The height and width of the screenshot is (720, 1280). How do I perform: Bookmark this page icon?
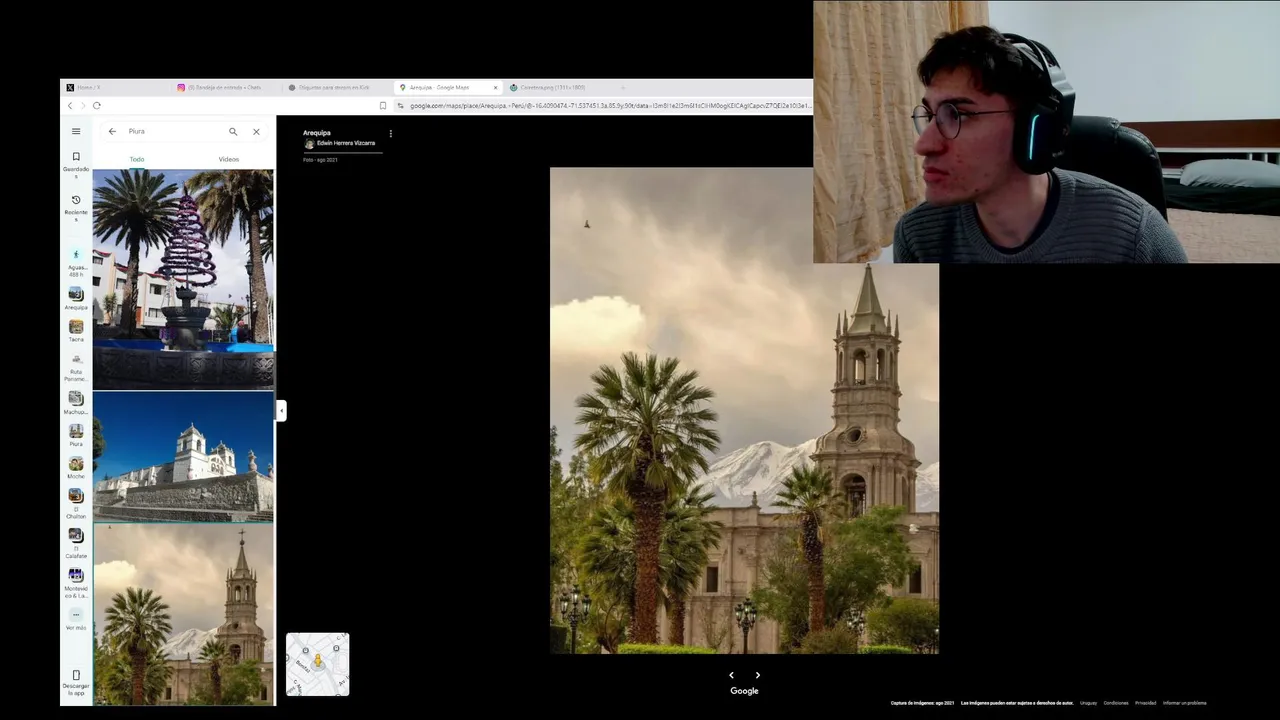382,105
